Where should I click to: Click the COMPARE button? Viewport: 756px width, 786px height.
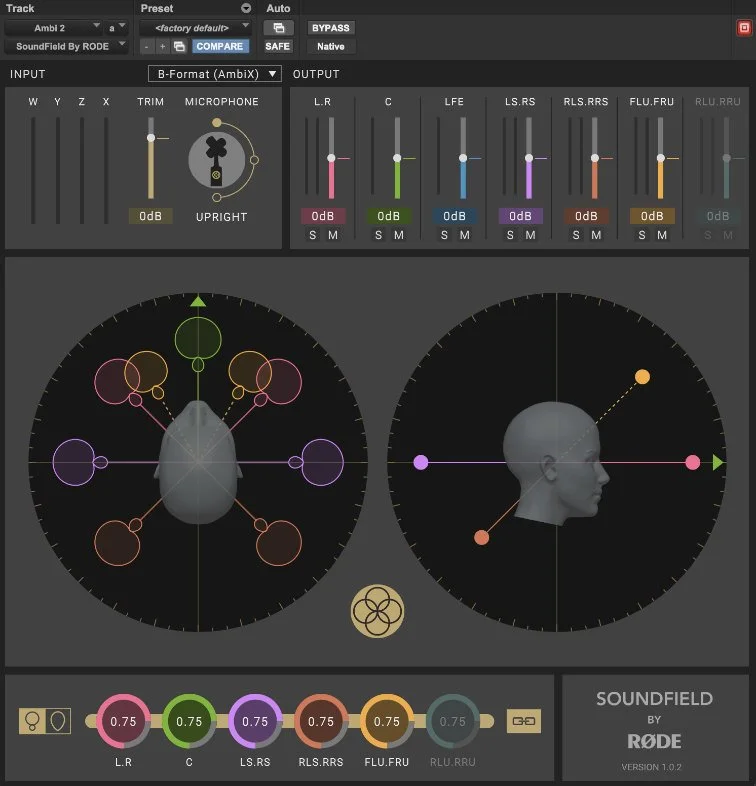(x=220, y=46)
